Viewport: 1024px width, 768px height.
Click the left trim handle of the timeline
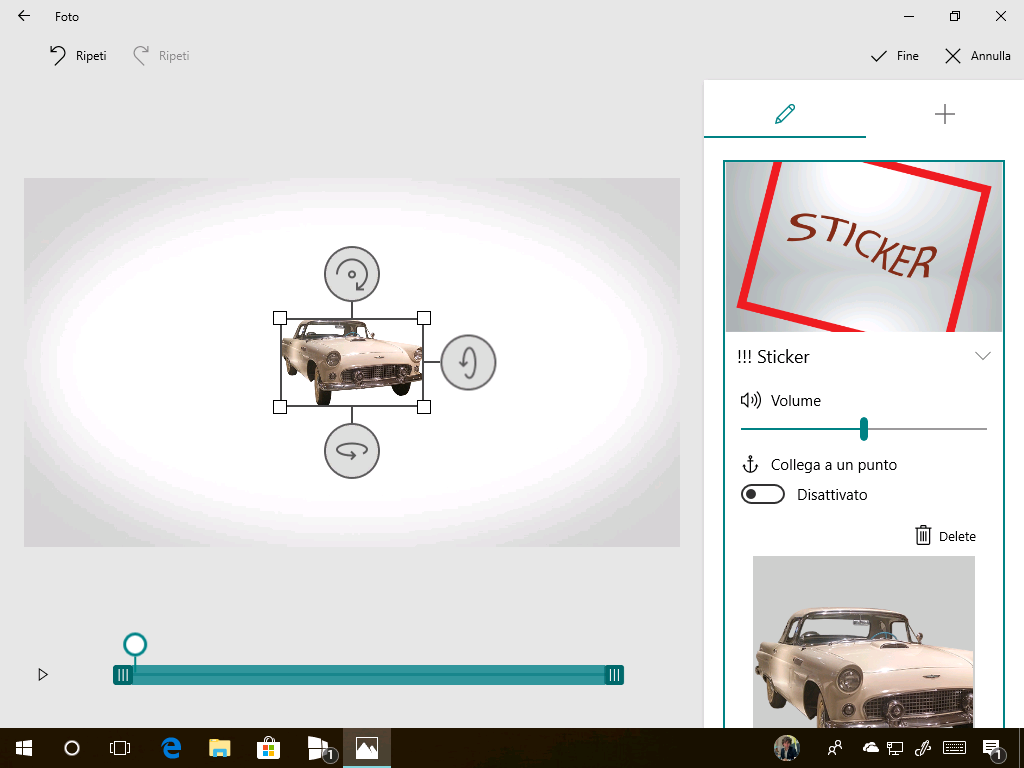(x=123, y=675)
